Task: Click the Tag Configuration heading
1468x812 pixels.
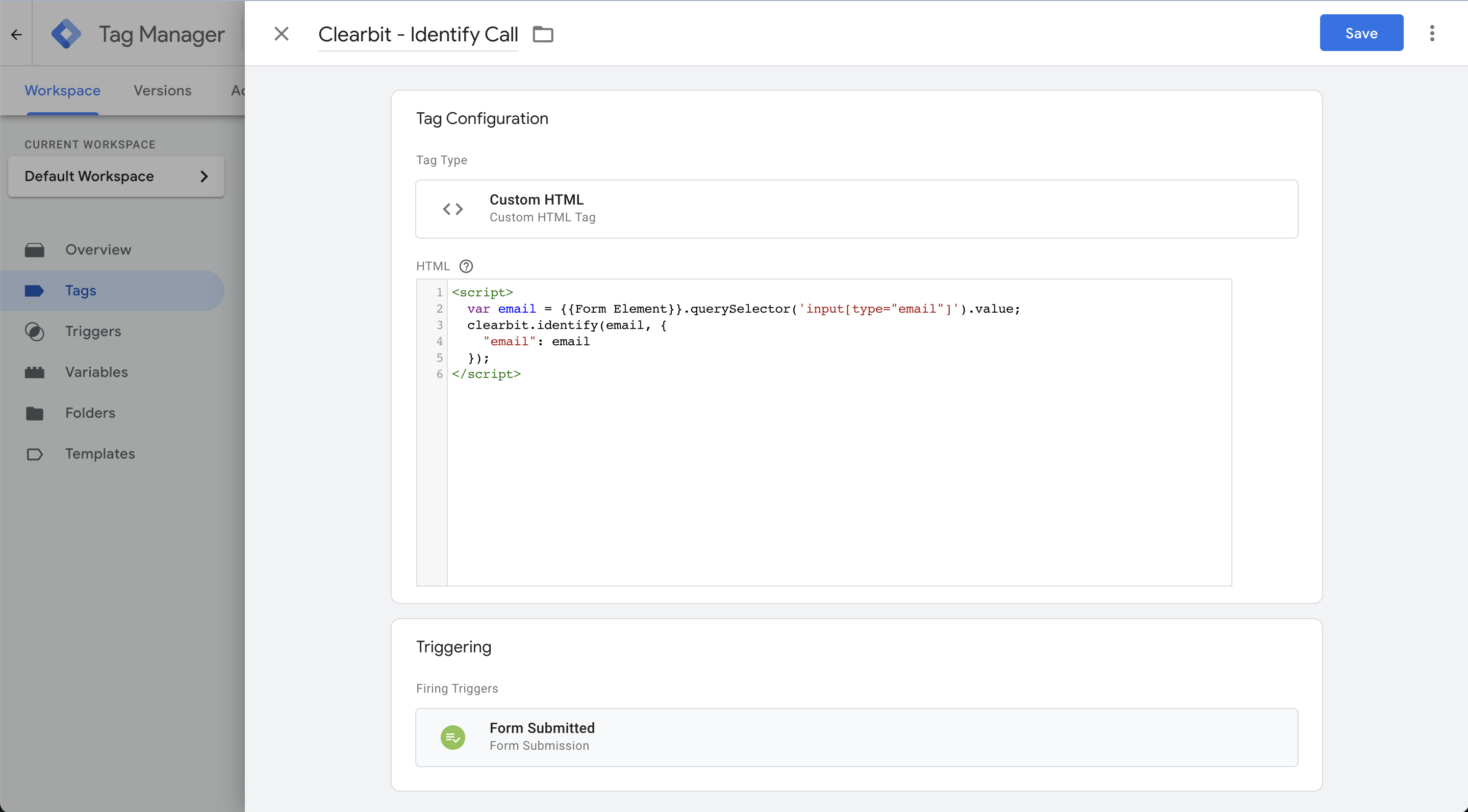Action: click(482, 118)
